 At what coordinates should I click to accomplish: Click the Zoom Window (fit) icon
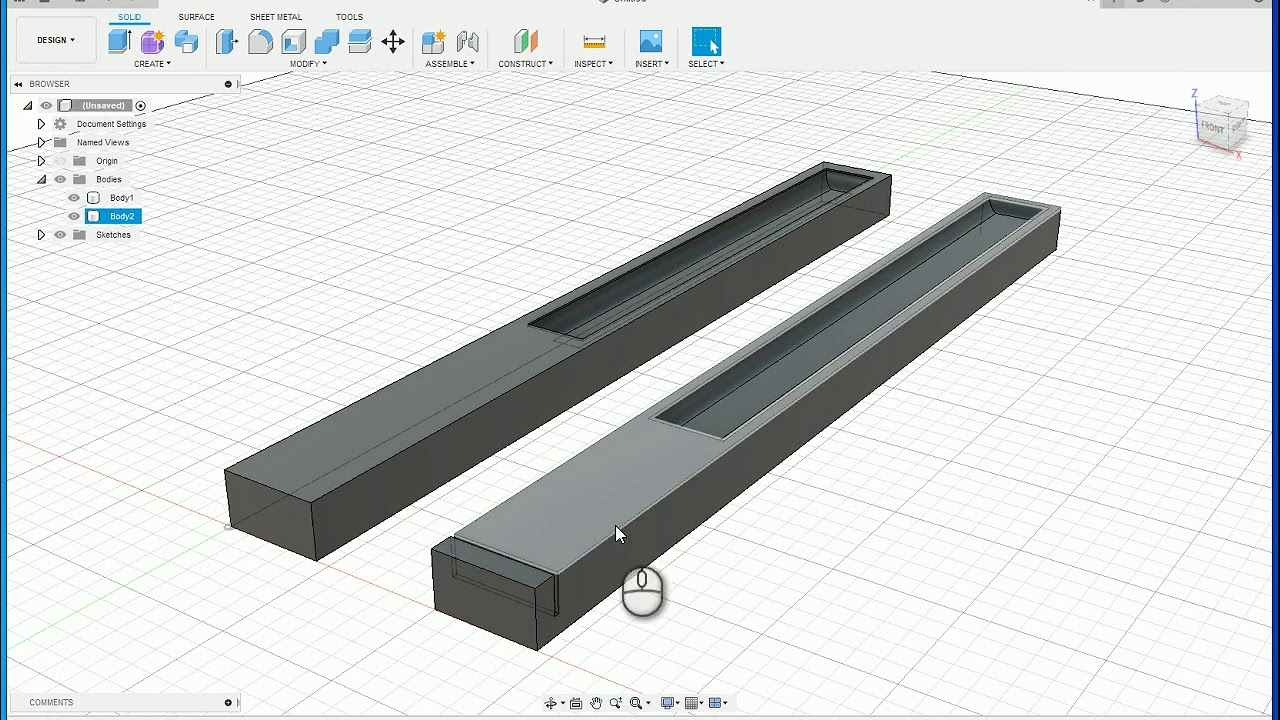click(x=636, y=703)
